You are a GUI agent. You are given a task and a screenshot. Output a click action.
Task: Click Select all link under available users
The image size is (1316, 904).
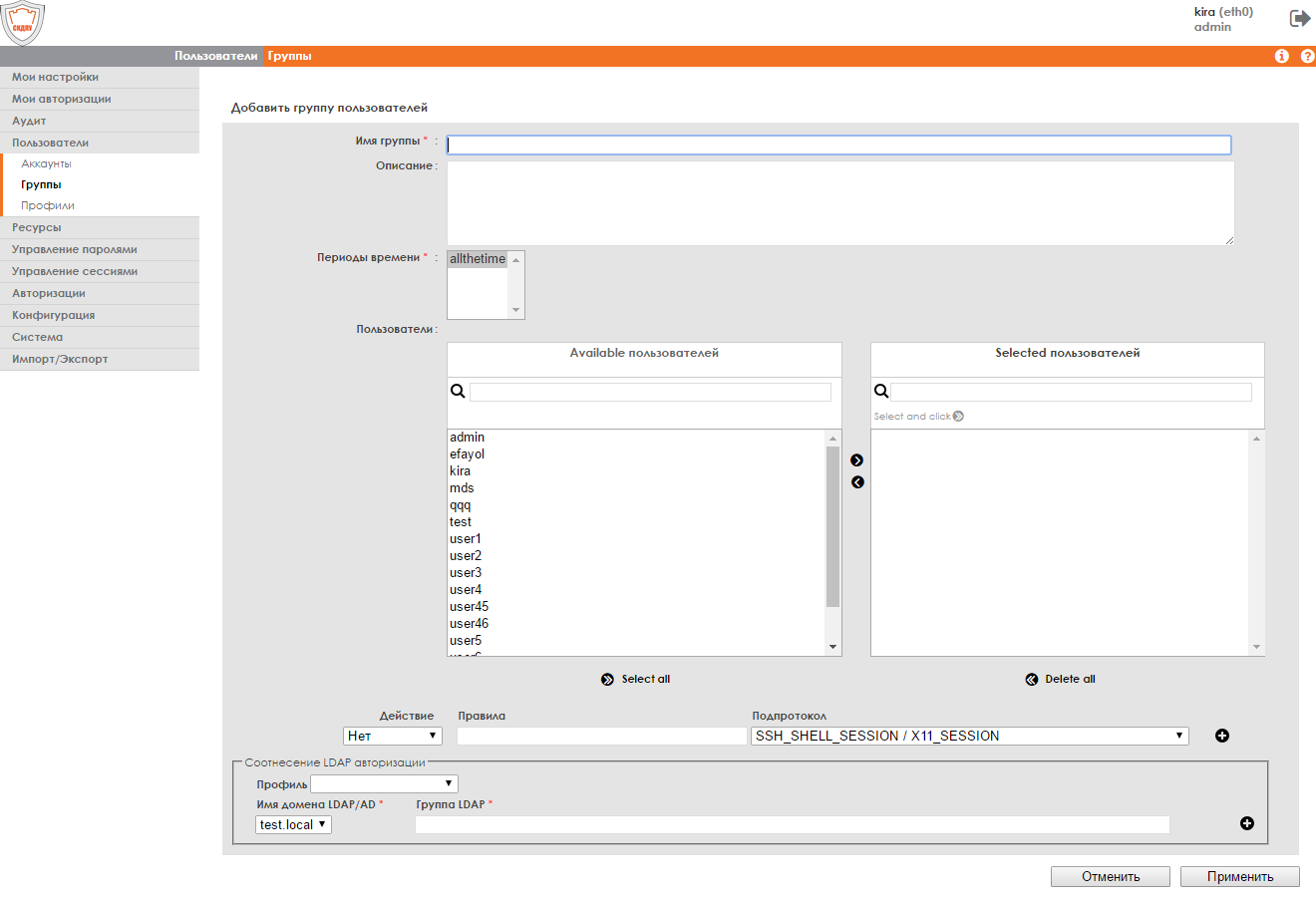pos(636,679)
